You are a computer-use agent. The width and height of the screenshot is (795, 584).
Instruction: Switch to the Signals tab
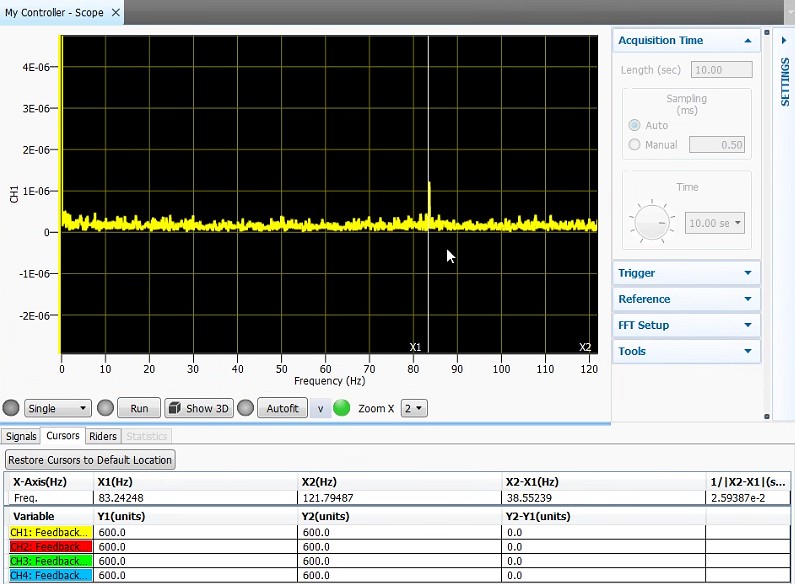21,436
